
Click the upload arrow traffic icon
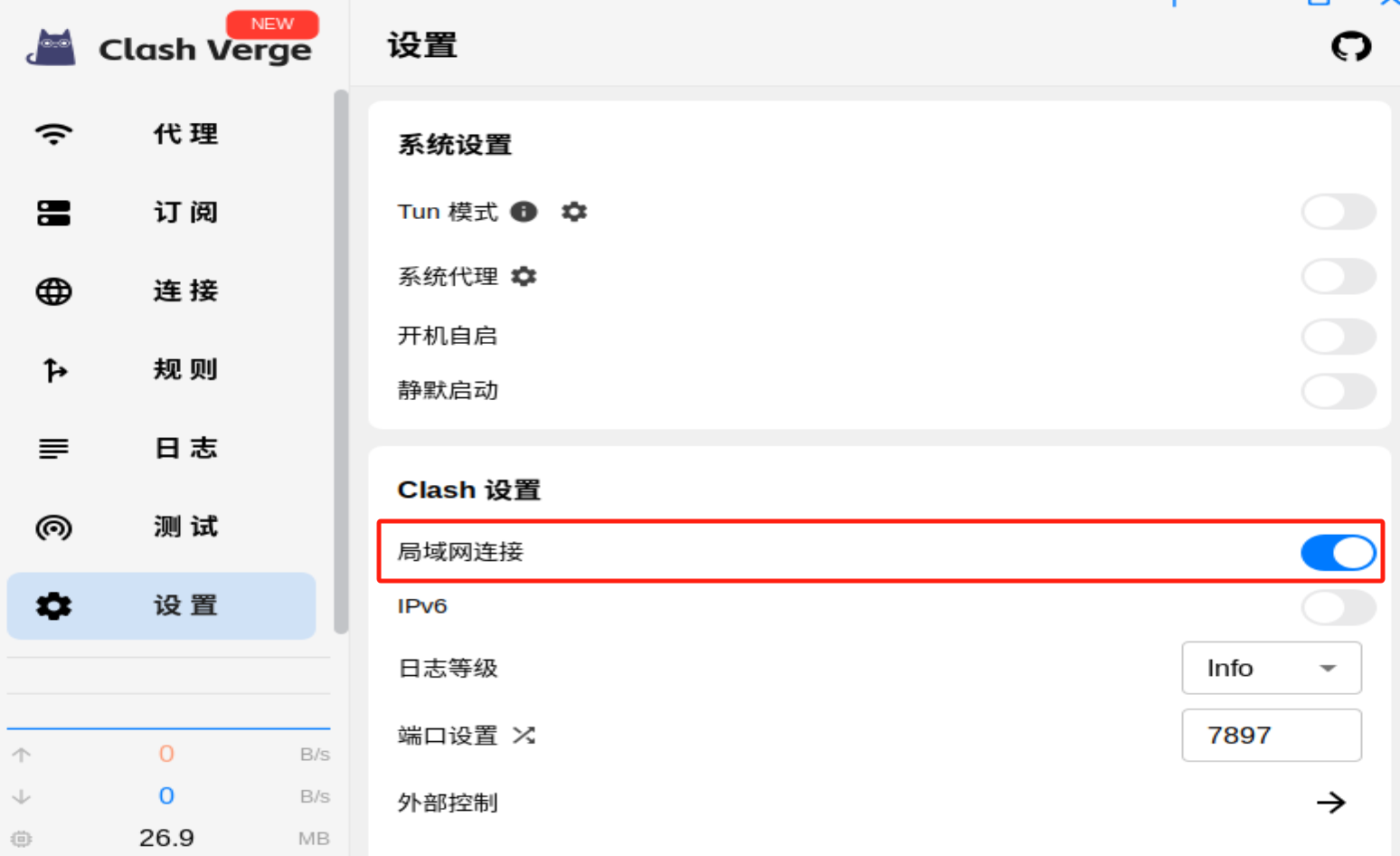[x=22, y=754]
